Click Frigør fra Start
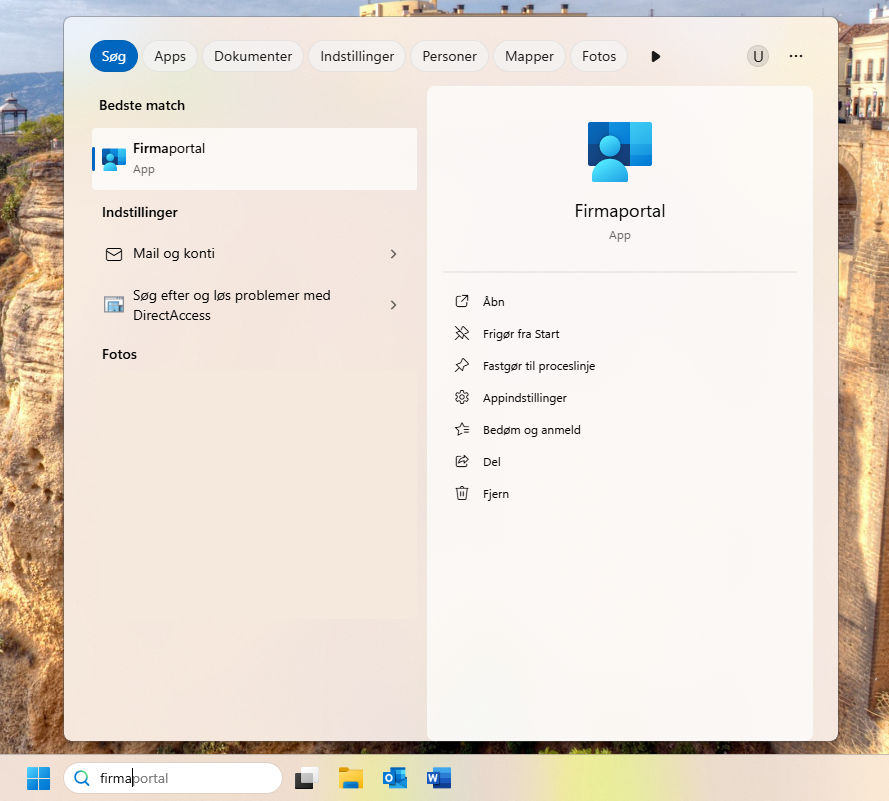Image resolution: width=889 pixels, height=801 pixels. tap(521, 334)
